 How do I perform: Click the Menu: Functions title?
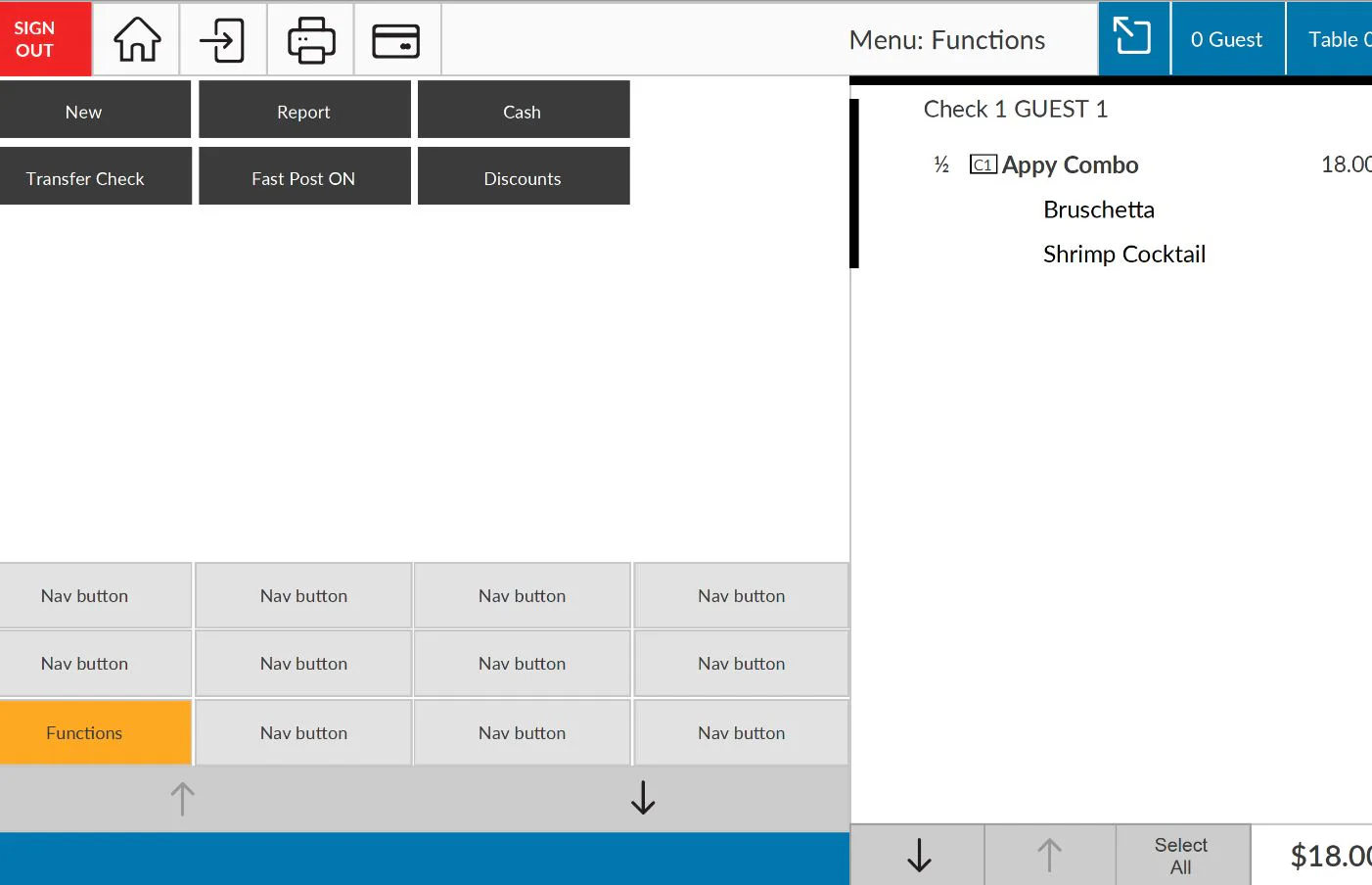947,40
